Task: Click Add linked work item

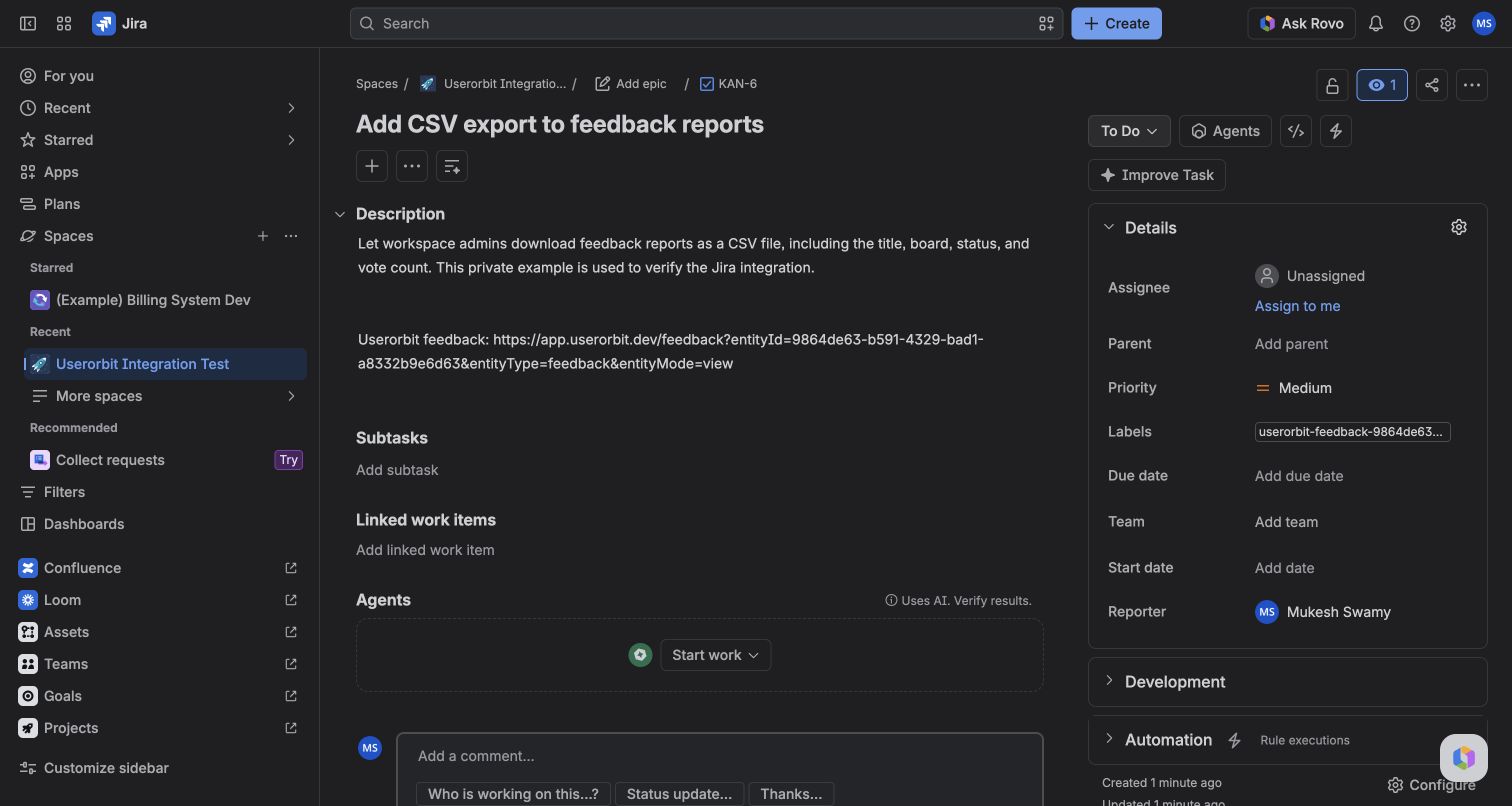Action: tap(425, 550)
